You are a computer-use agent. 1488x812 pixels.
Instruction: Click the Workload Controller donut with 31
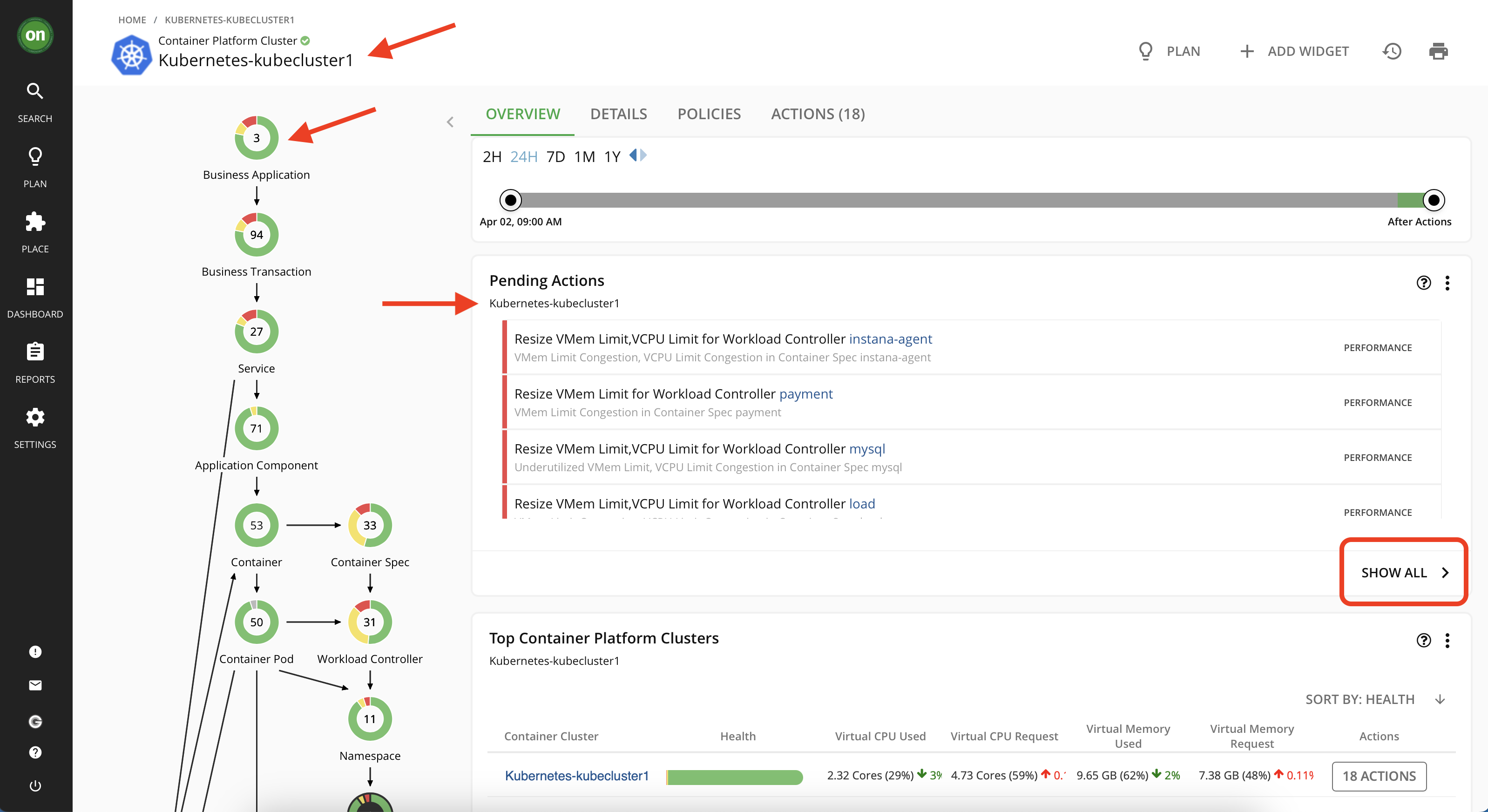[370, 622]
